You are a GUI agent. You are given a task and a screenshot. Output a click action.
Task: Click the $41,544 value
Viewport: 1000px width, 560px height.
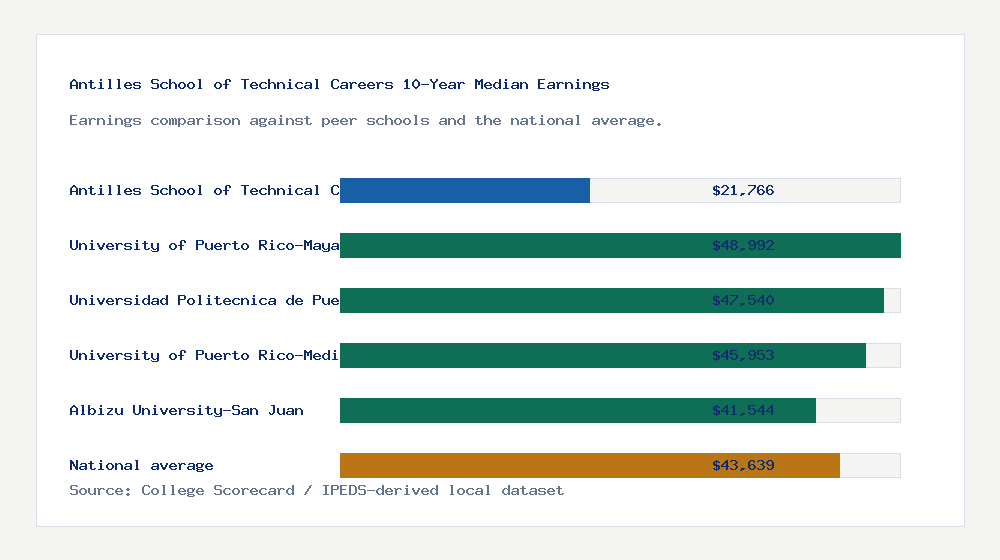pos(743,410)
